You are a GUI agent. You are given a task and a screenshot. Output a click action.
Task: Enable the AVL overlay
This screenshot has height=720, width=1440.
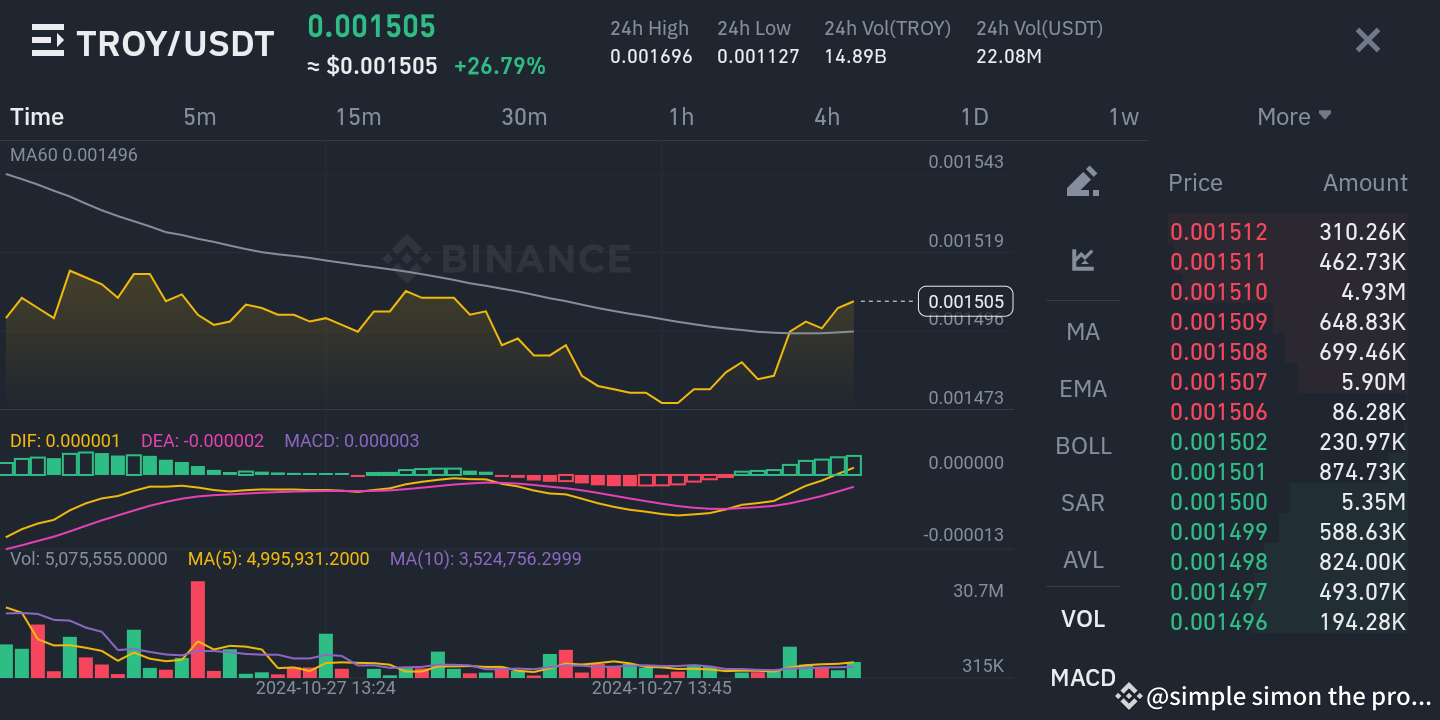click(x=1083, y=560)
